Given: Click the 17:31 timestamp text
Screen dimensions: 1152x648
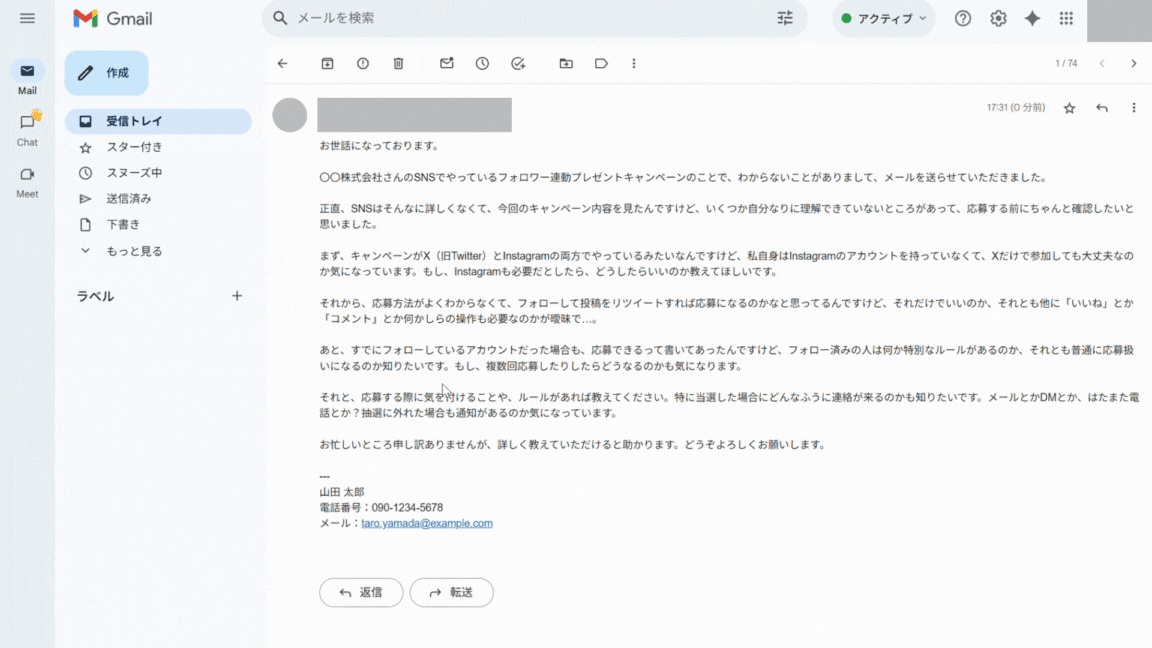Looking at the screenshot, I should tap(1015, 107).
